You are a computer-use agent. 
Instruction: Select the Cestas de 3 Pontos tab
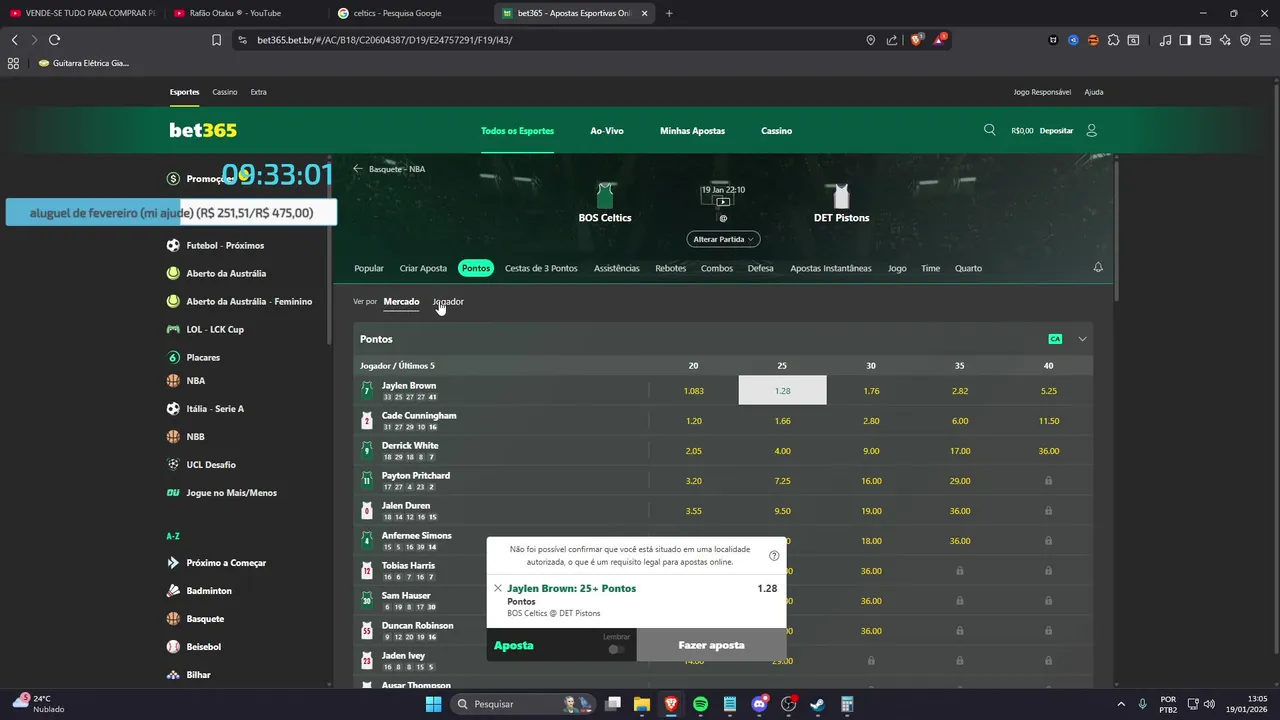pyautogui.click(x=541, y=268)
